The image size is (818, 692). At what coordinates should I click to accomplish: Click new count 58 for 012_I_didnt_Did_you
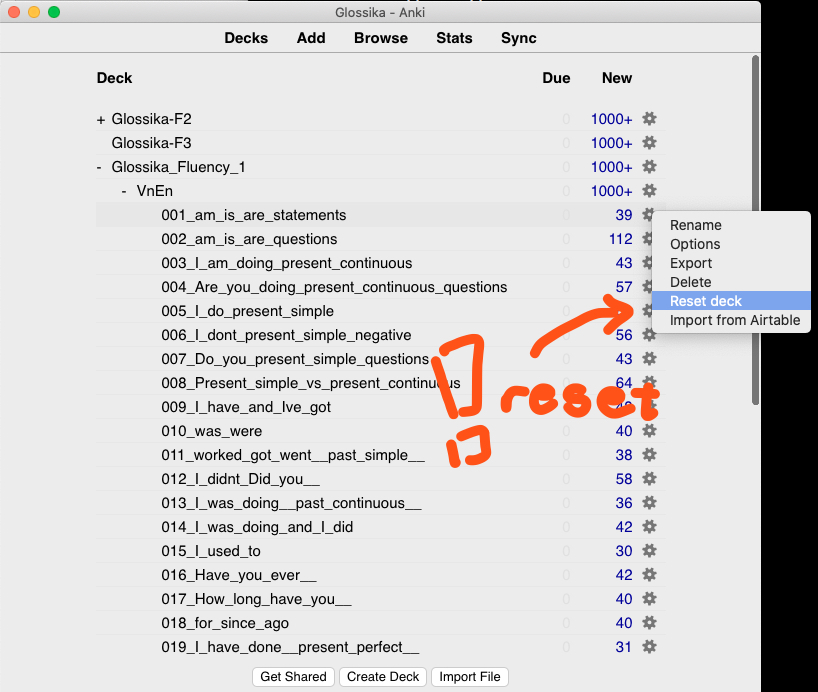(623, 479)
